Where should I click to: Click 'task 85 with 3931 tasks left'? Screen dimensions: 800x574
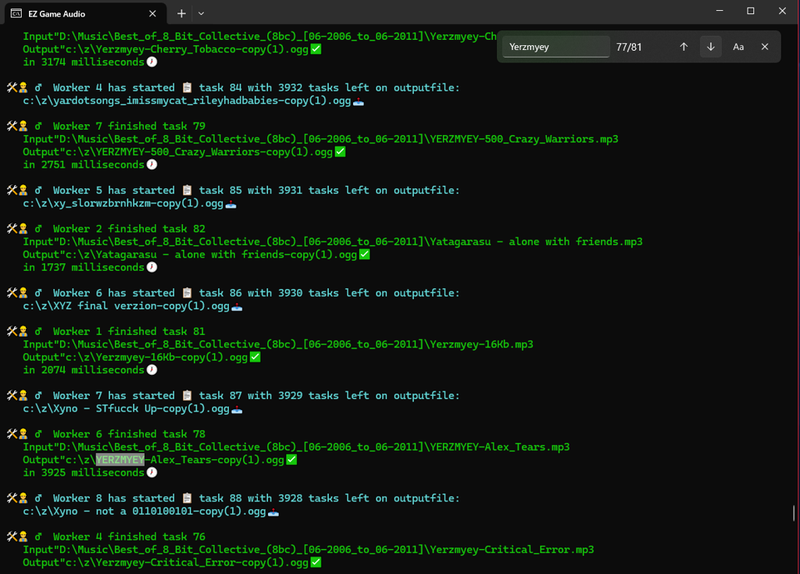coord(284,190)
